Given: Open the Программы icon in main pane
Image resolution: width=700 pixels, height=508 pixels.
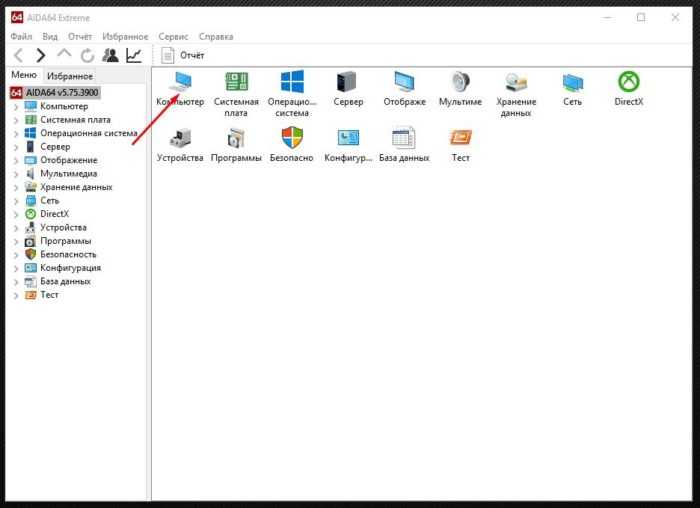Looking at the screenshot, I should [236, 138].
